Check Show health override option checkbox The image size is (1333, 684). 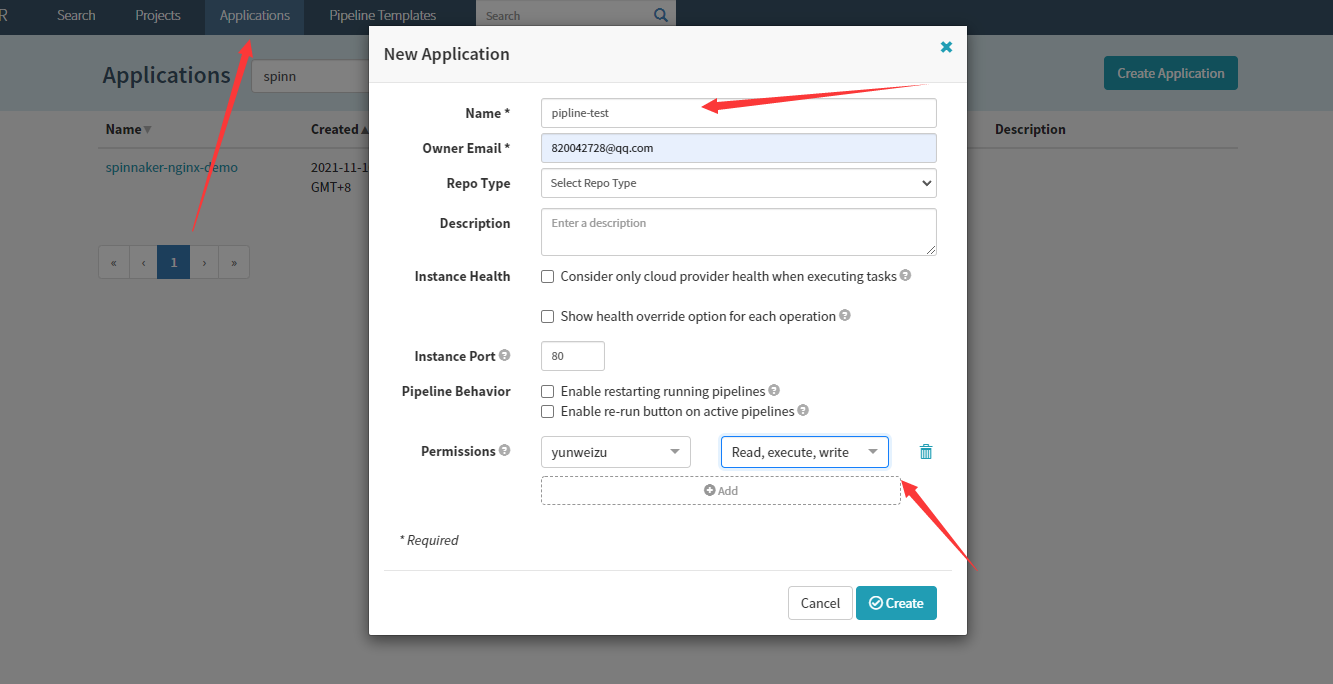click(548, 316)
